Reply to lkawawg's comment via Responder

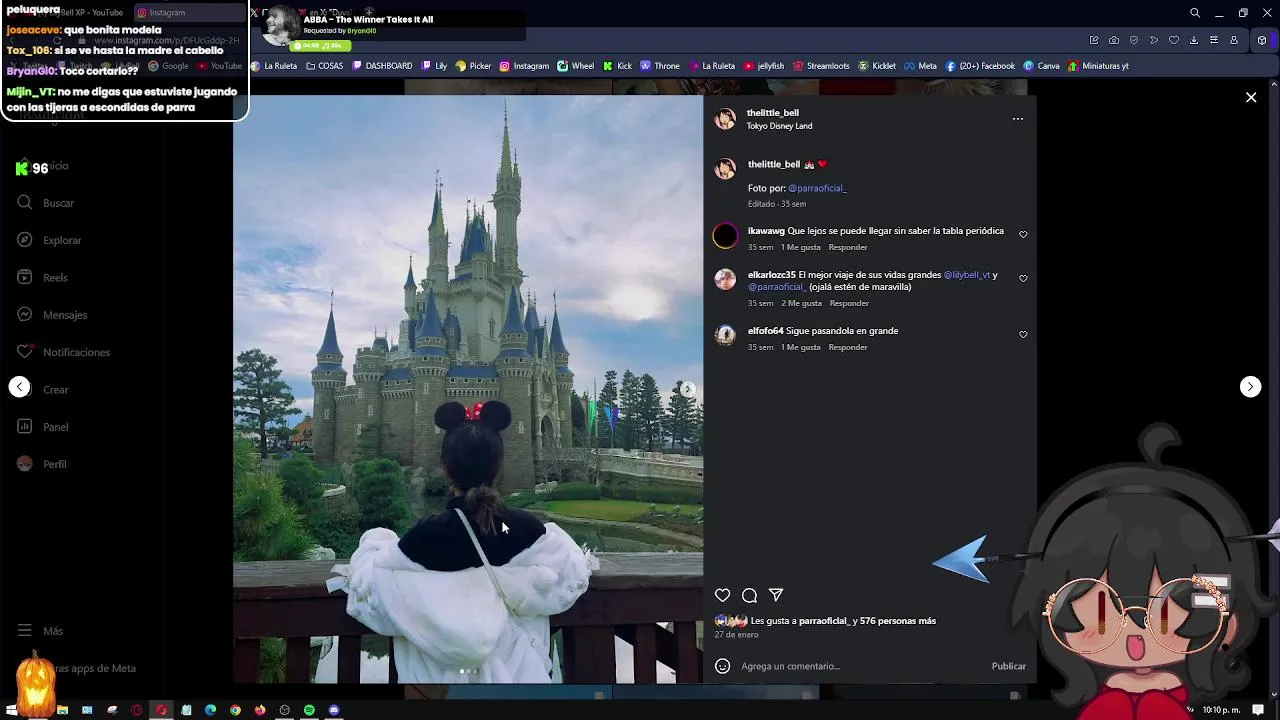(x=848, y=247)
